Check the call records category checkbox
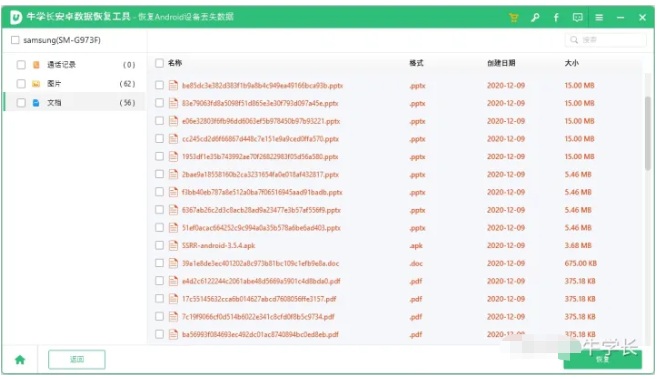This screenshot has width=663, height=379. (x=21, y=65)
